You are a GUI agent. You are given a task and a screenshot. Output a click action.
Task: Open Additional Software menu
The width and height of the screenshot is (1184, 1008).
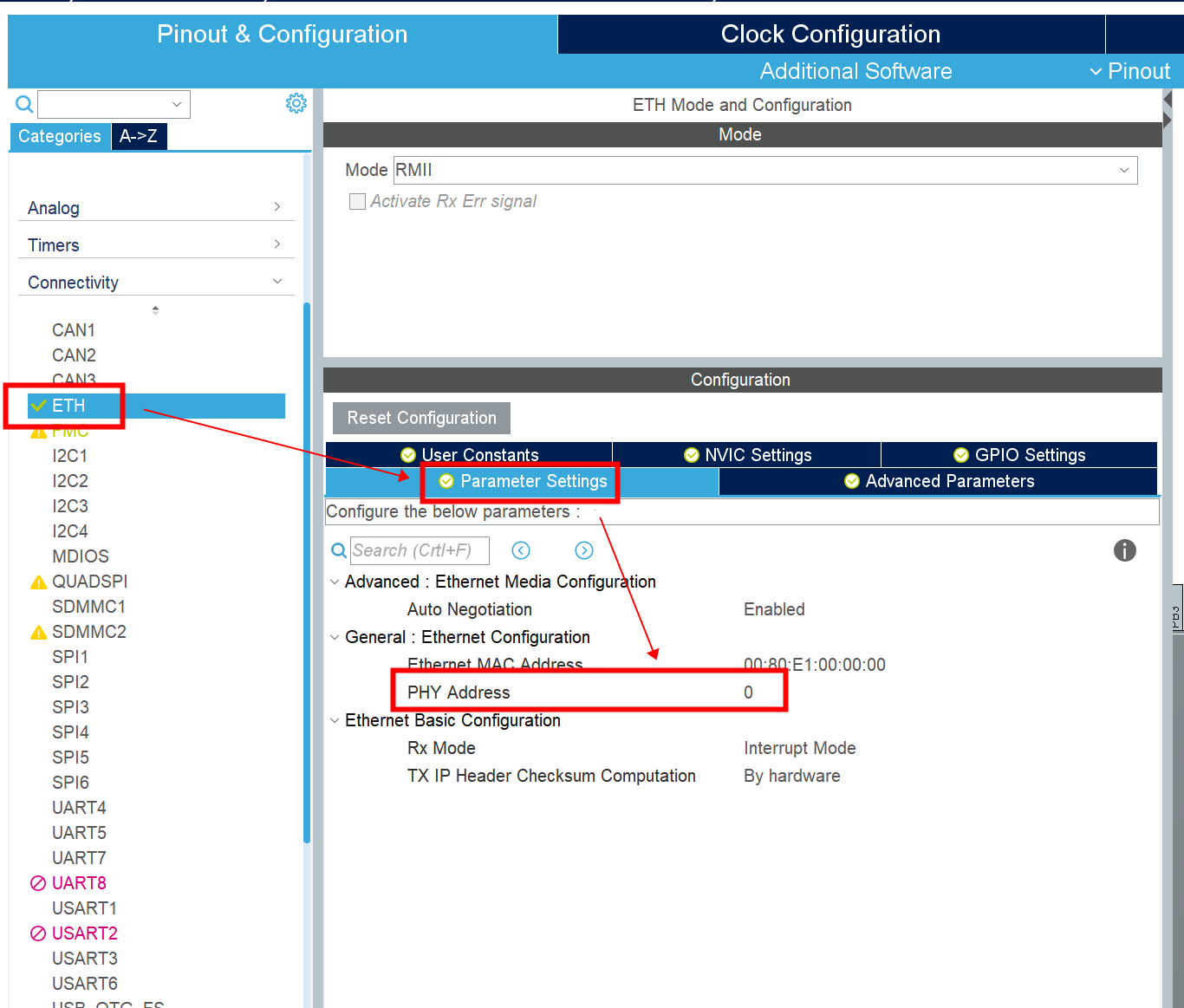click(x=855, y=71)
